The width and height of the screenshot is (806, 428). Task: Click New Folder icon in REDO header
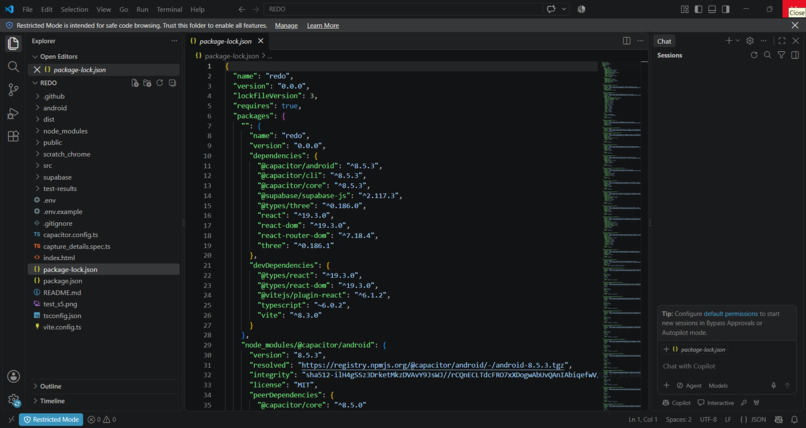pyautogui.click(x=147, y=83)
